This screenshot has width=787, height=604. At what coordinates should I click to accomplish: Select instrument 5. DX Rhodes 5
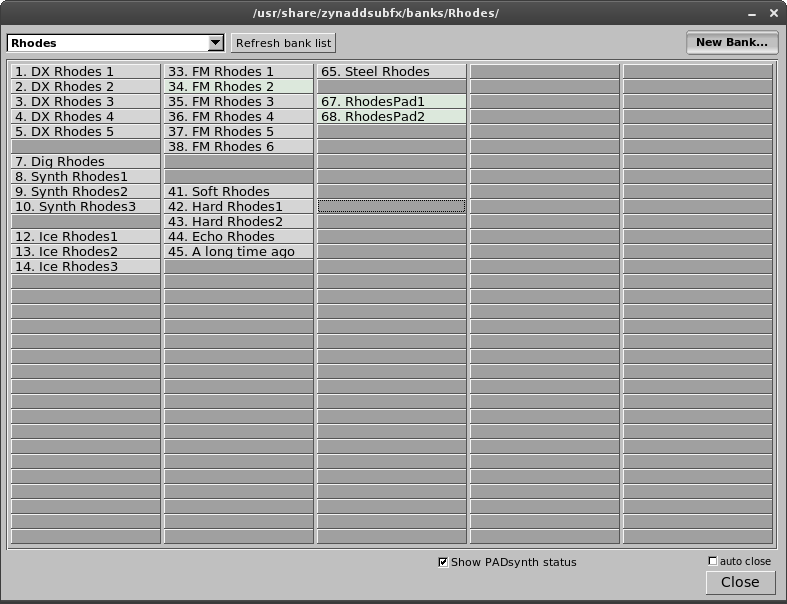(85, 132)
